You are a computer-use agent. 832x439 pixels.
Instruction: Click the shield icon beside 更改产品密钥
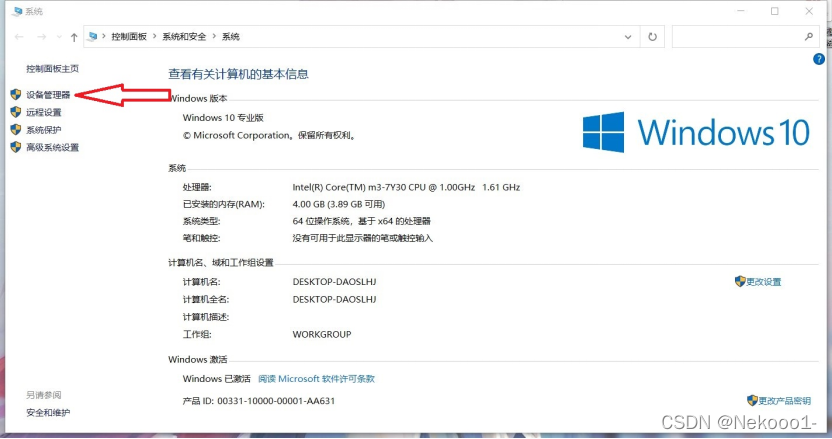752,400
